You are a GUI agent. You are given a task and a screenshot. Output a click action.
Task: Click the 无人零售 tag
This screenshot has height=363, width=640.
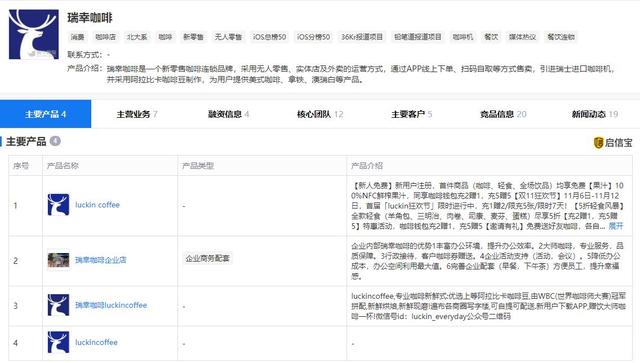(x=228, y=37)
